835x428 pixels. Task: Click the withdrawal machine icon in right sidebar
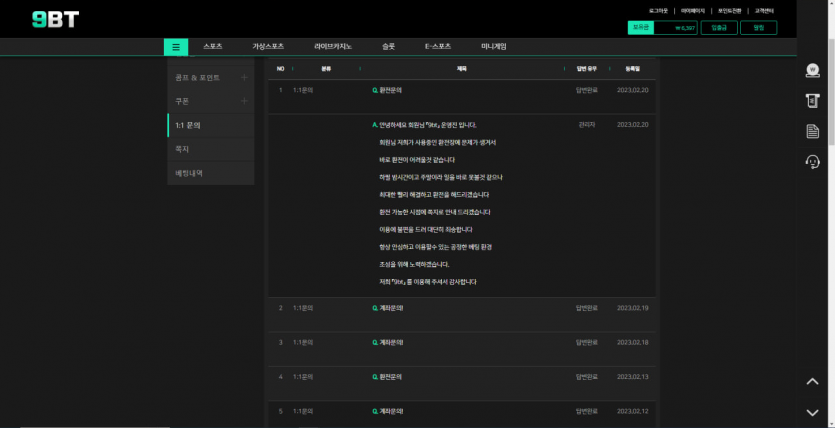point(812,100)
